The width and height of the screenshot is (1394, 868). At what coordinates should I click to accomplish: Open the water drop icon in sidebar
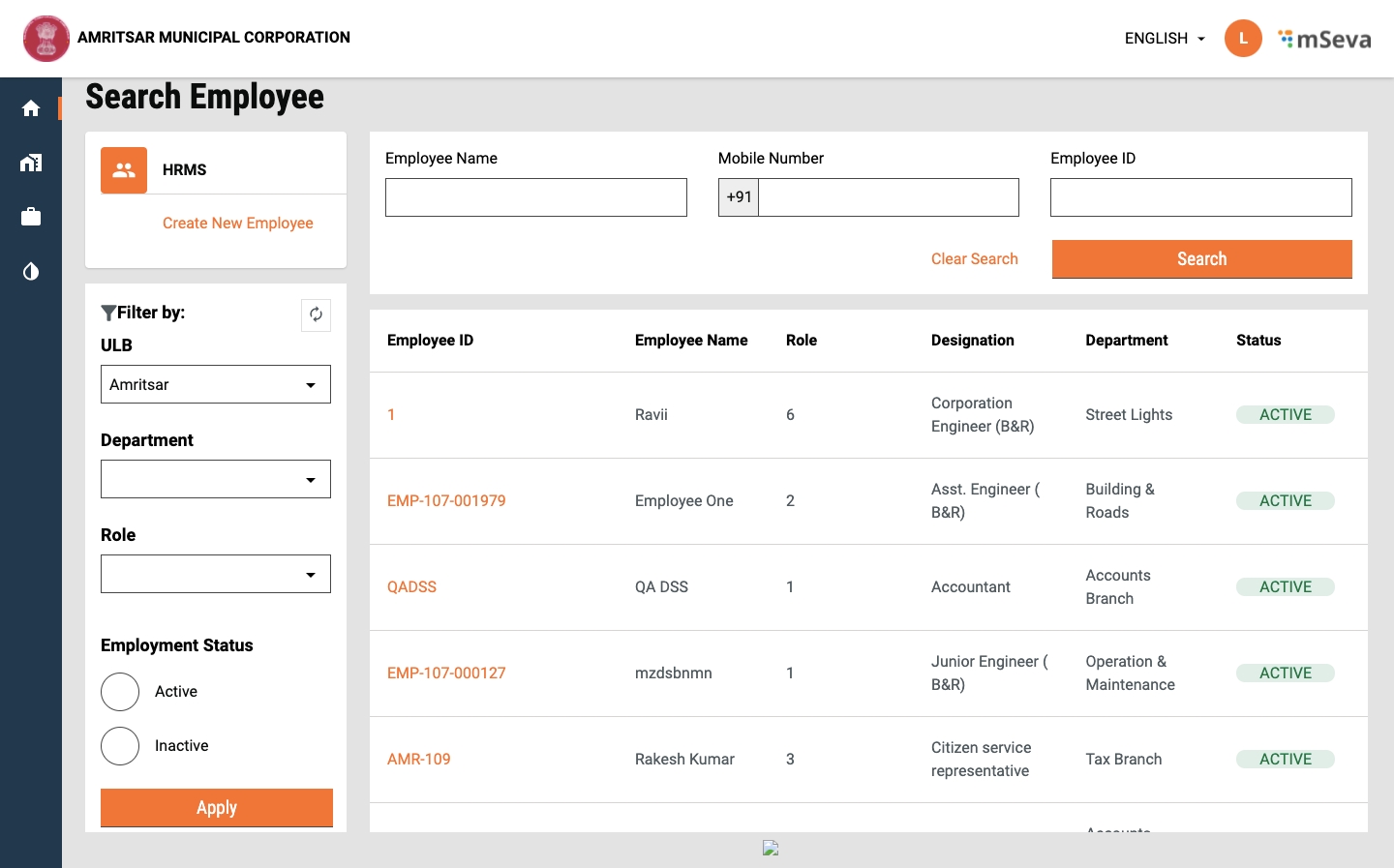point(31,271)
